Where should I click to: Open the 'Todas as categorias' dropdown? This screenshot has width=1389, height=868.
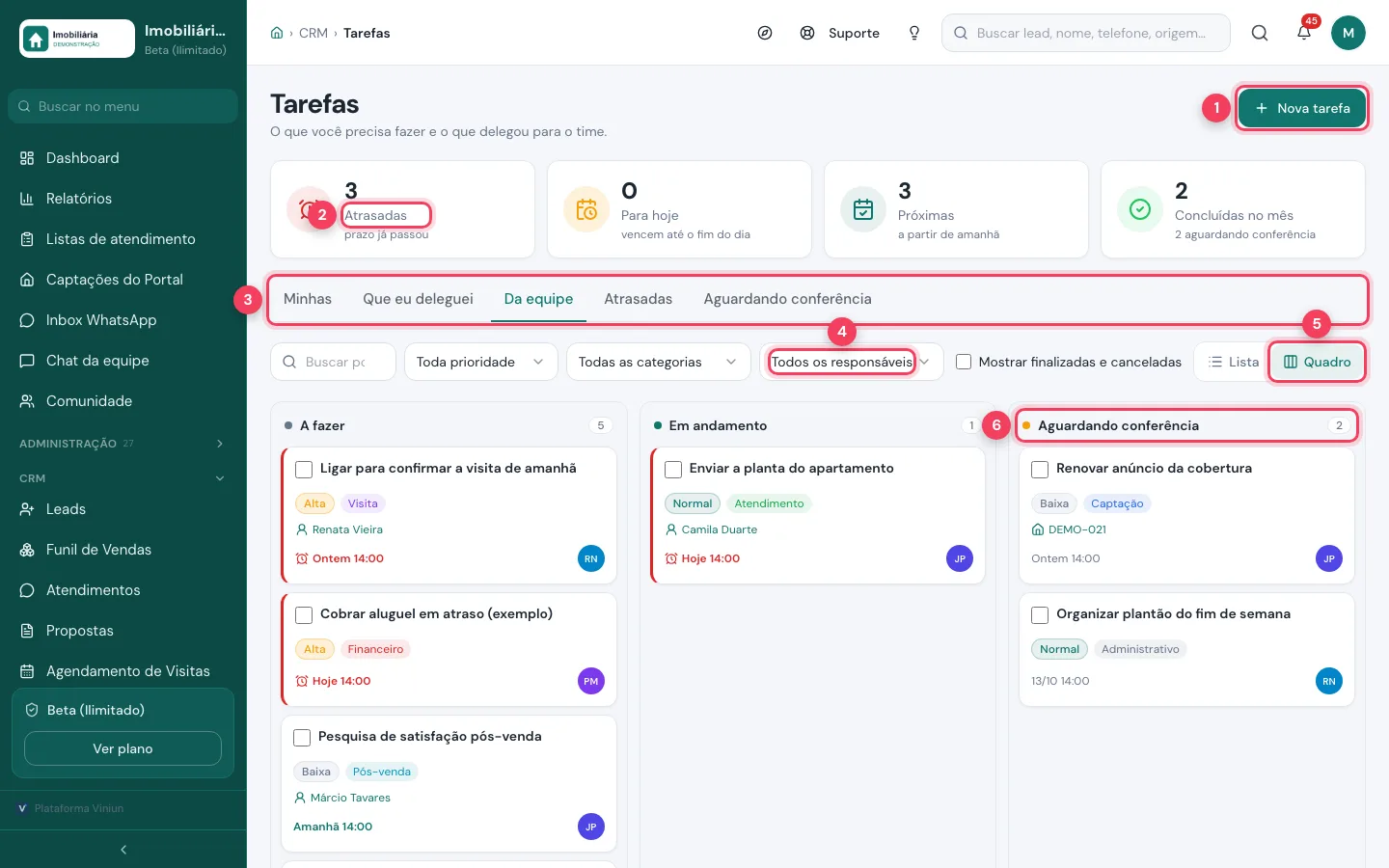pos(658,362)
